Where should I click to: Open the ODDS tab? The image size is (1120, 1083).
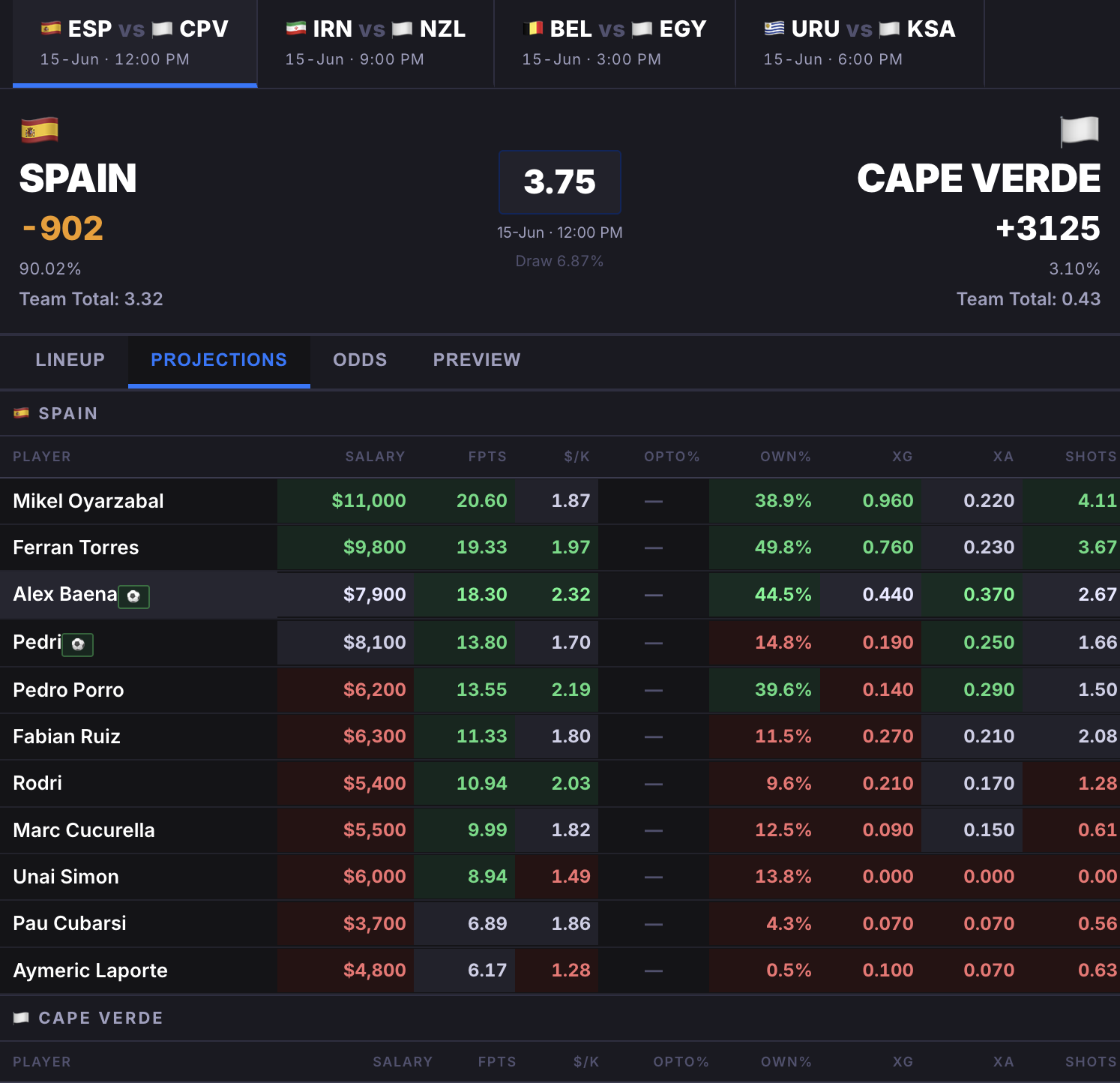tap(360, 360)
